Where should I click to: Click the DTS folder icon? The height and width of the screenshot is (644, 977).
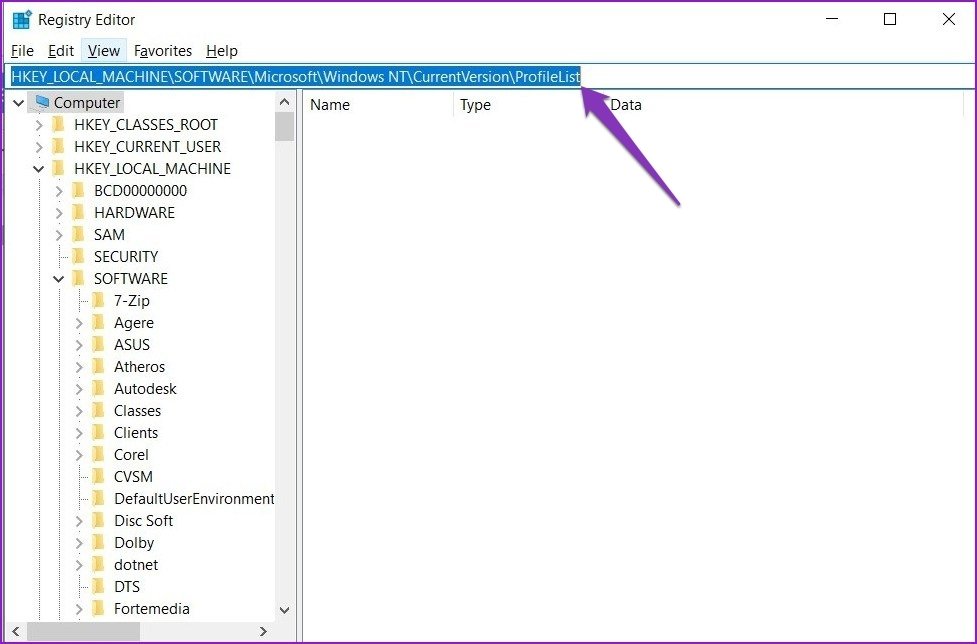(98, 587)
